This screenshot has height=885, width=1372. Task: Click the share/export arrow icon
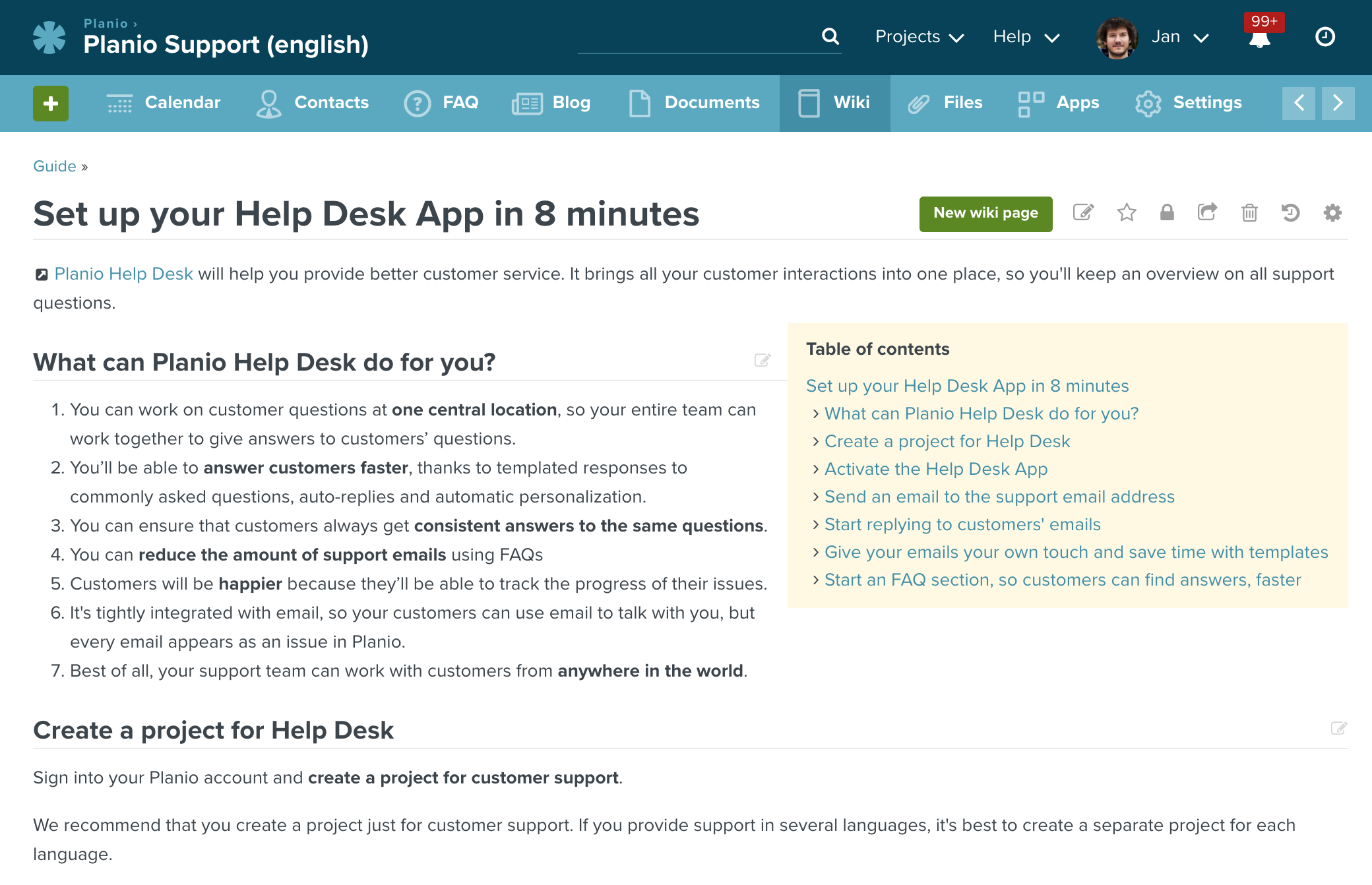1207,212
